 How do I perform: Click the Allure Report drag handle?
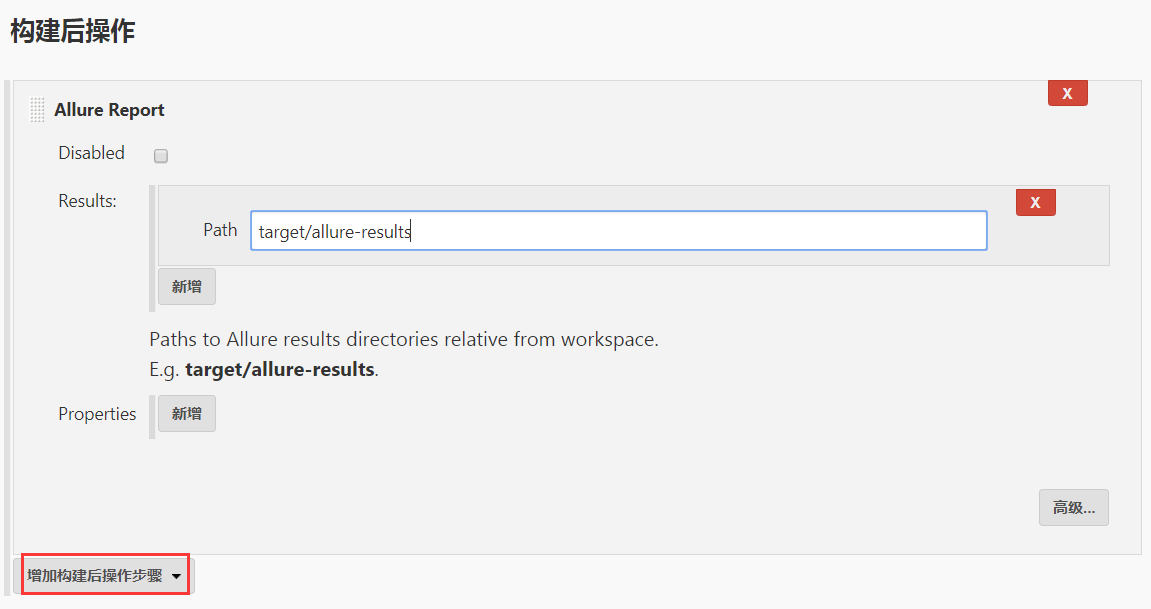[x=37, y=110]
